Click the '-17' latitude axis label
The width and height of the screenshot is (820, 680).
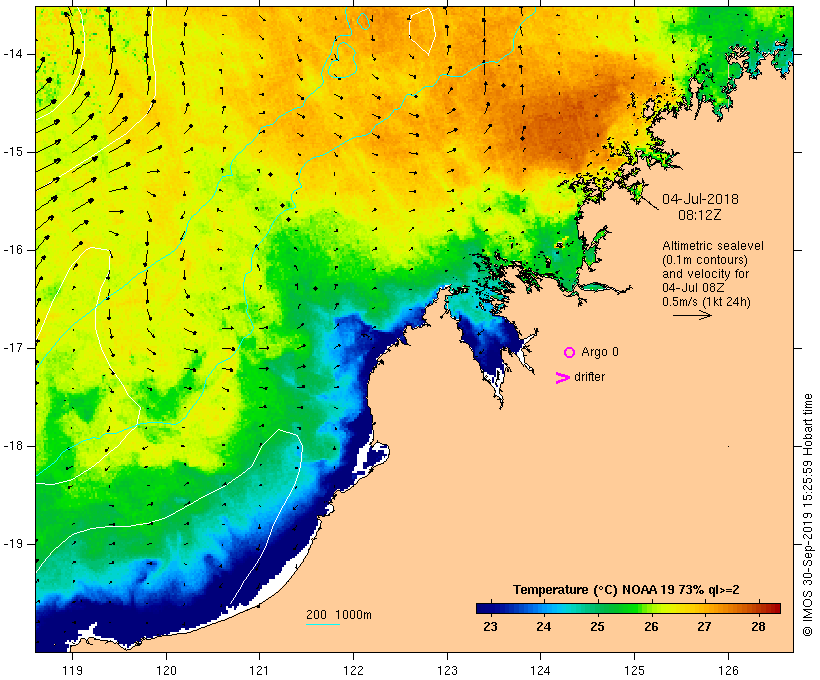click(x=12, y=348)
